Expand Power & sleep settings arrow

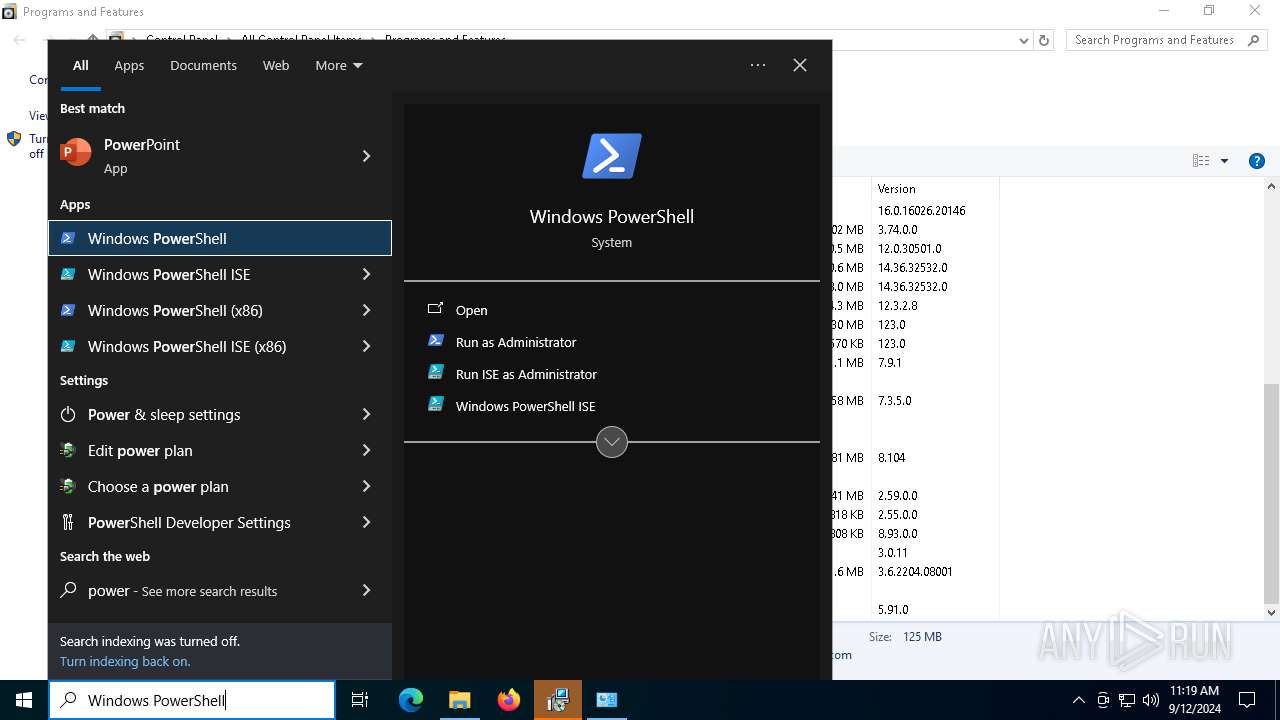point(366,414)
